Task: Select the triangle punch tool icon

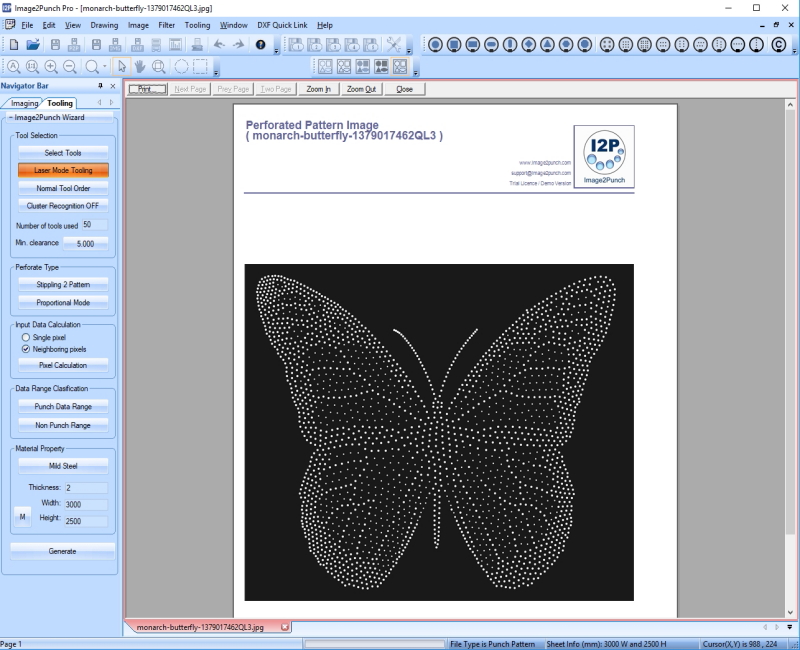Action: click(547, 45)
